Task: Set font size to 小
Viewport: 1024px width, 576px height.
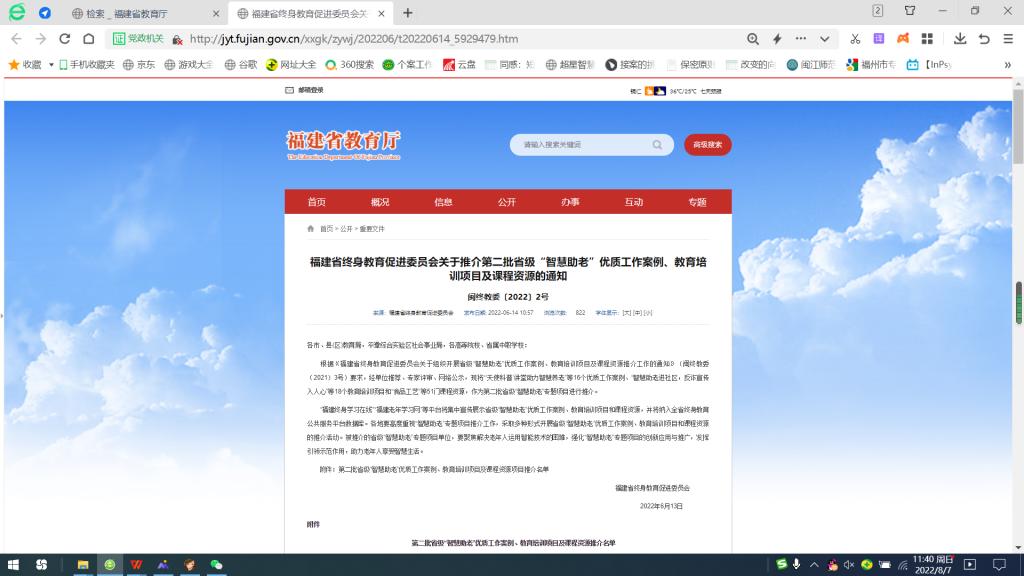Action: 648,313
